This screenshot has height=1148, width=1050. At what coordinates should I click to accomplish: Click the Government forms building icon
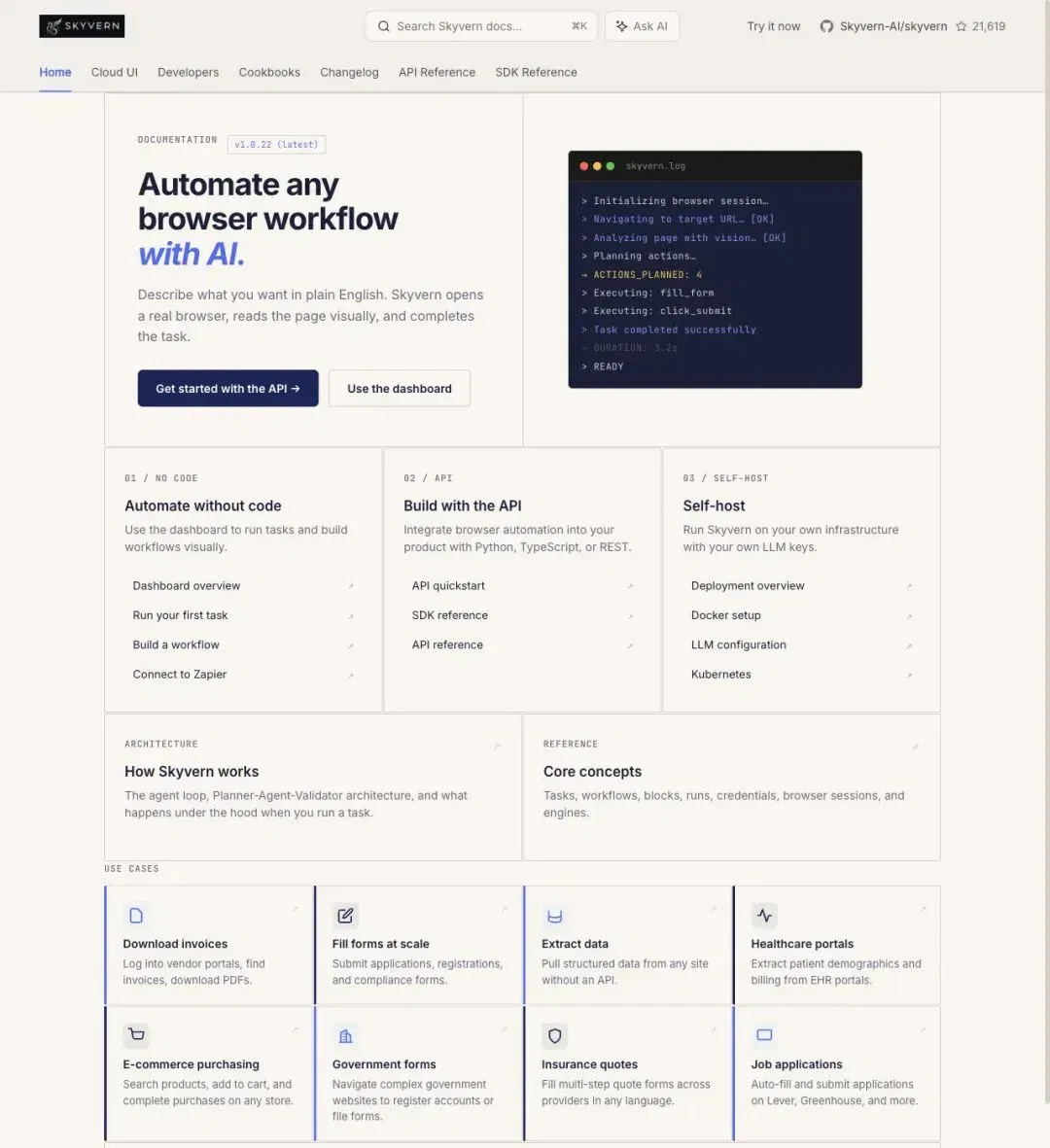(x=345, y=1035)
